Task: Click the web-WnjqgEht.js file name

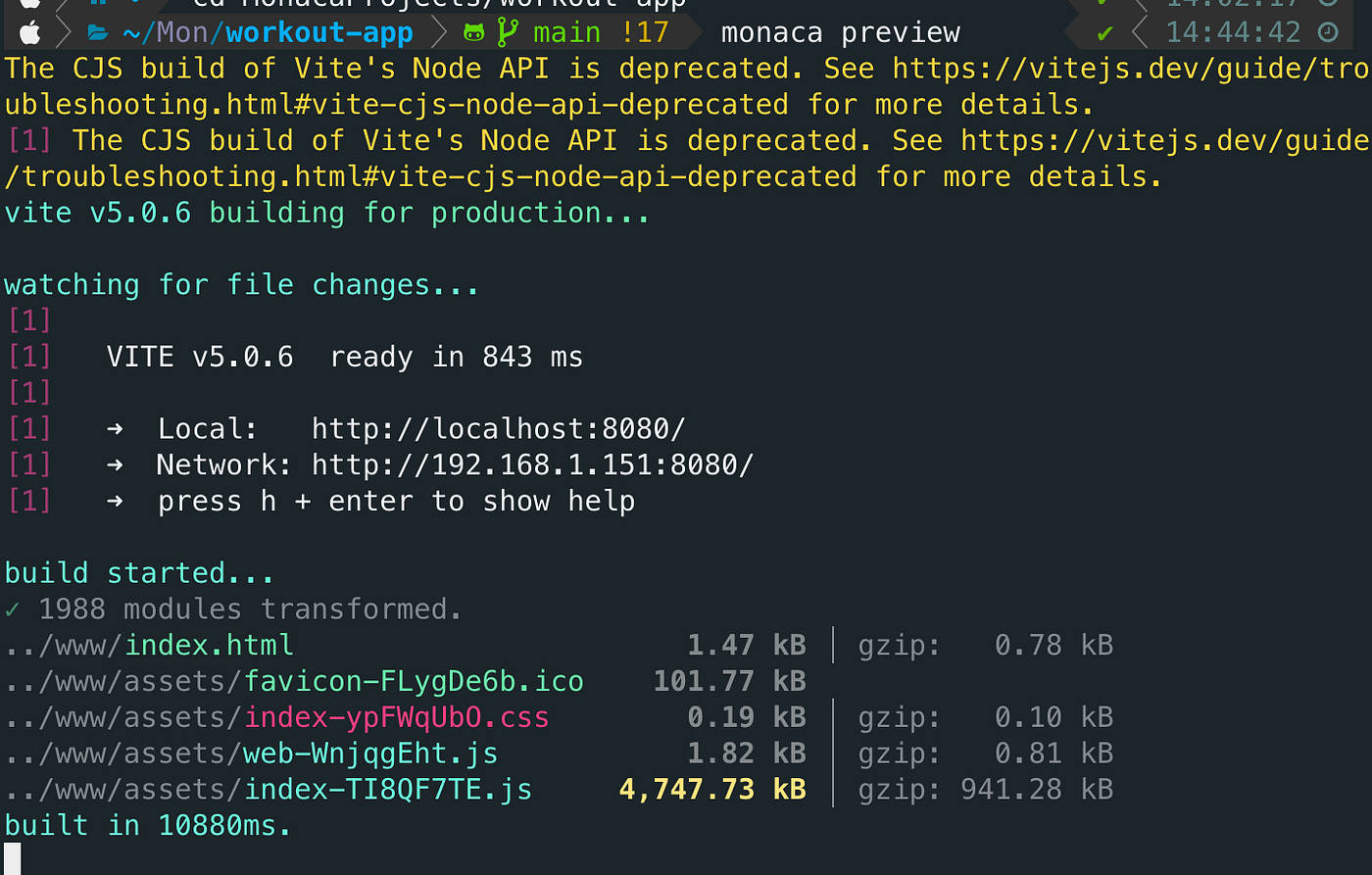Action: point(370,753)
